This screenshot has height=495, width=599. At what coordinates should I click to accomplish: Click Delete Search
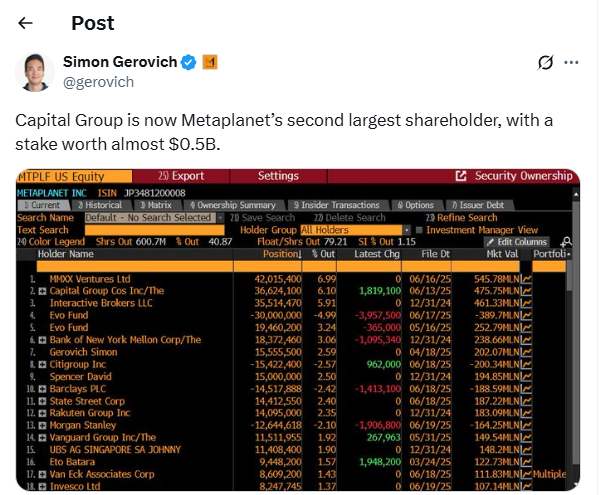(350, 218)
